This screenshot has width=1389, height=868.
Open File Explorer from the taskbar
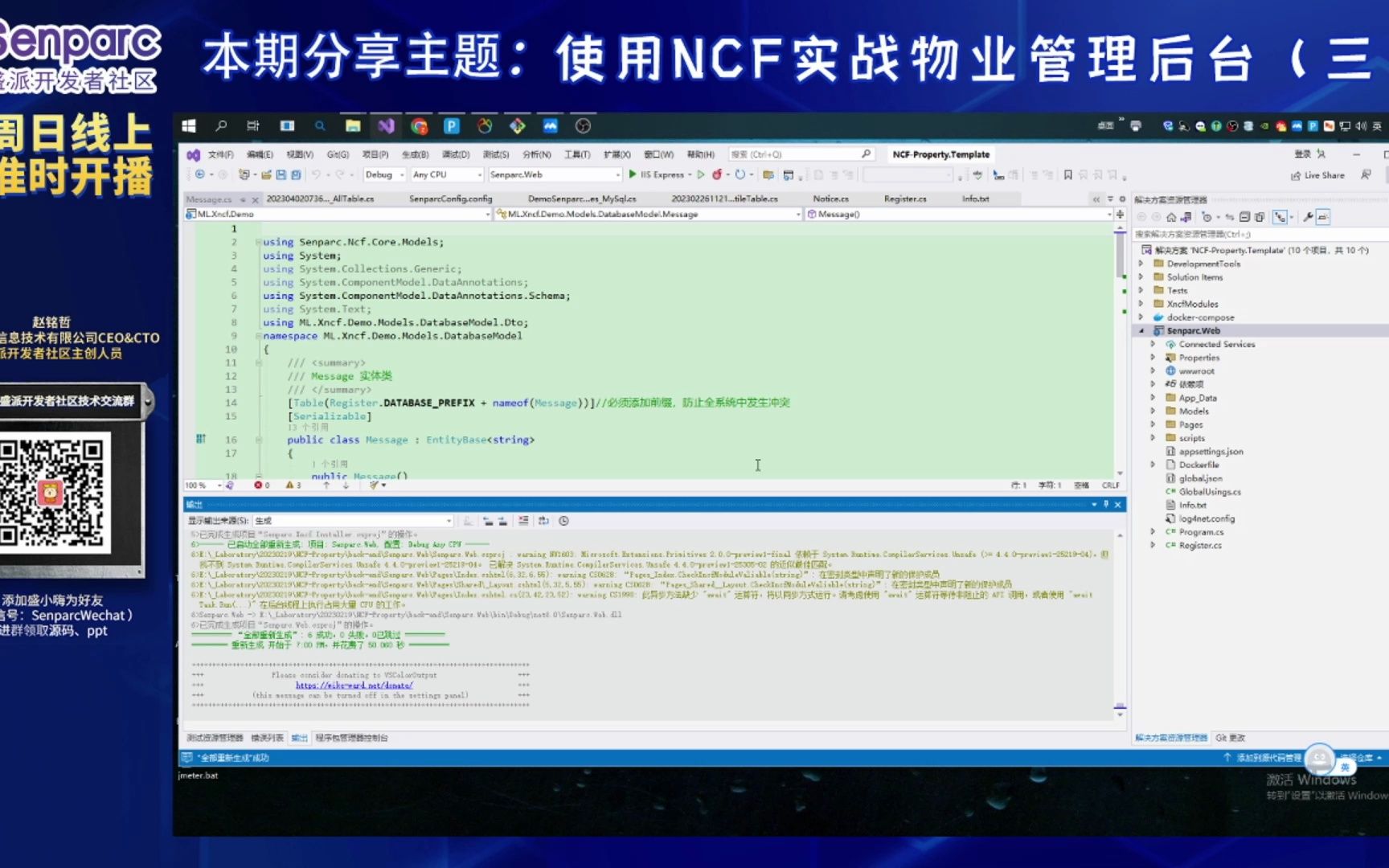(x=353, y=126)
